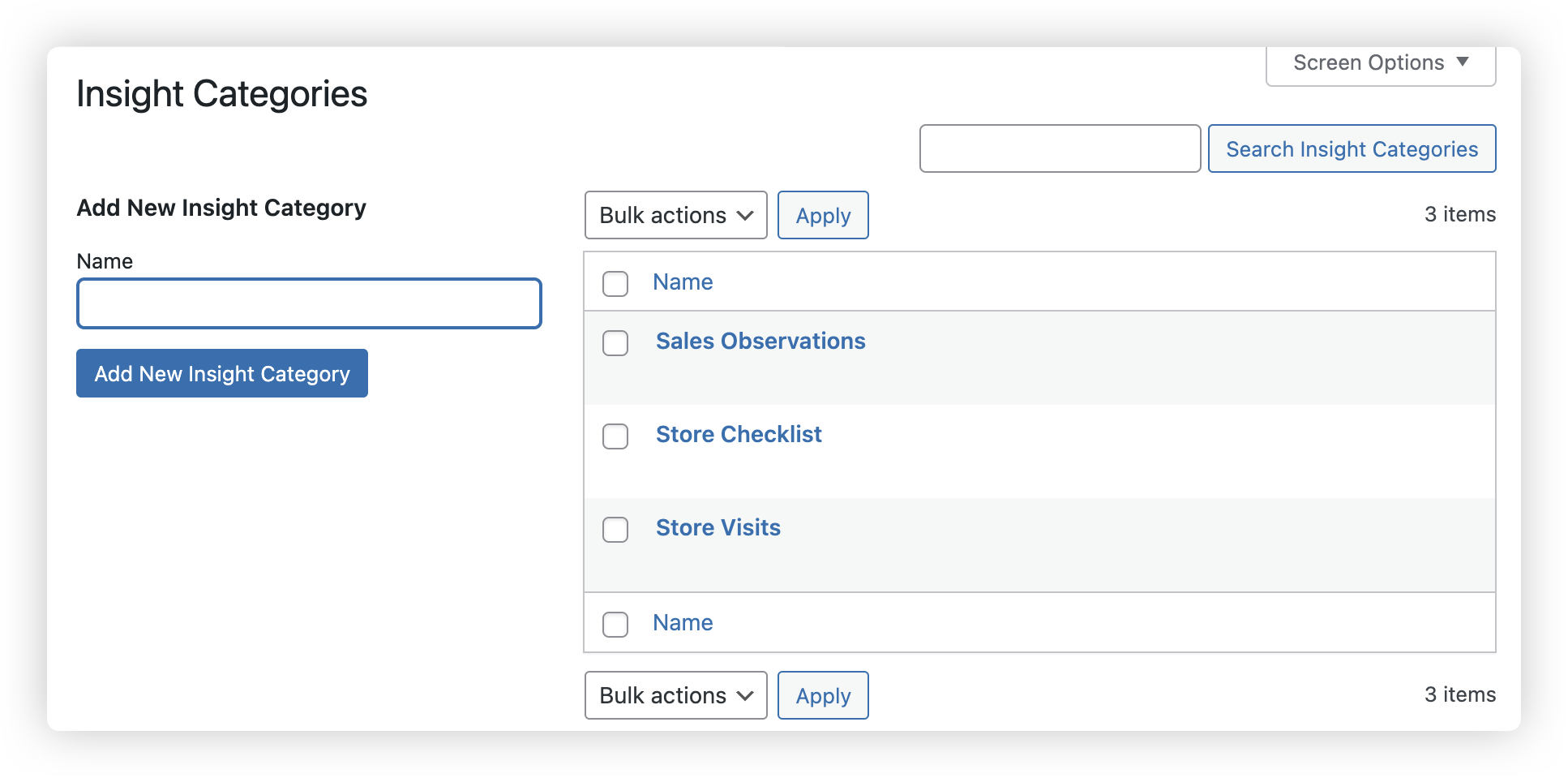Click the footer Name column link
This screenshot has width=1568, height=778.
point(683,623)
